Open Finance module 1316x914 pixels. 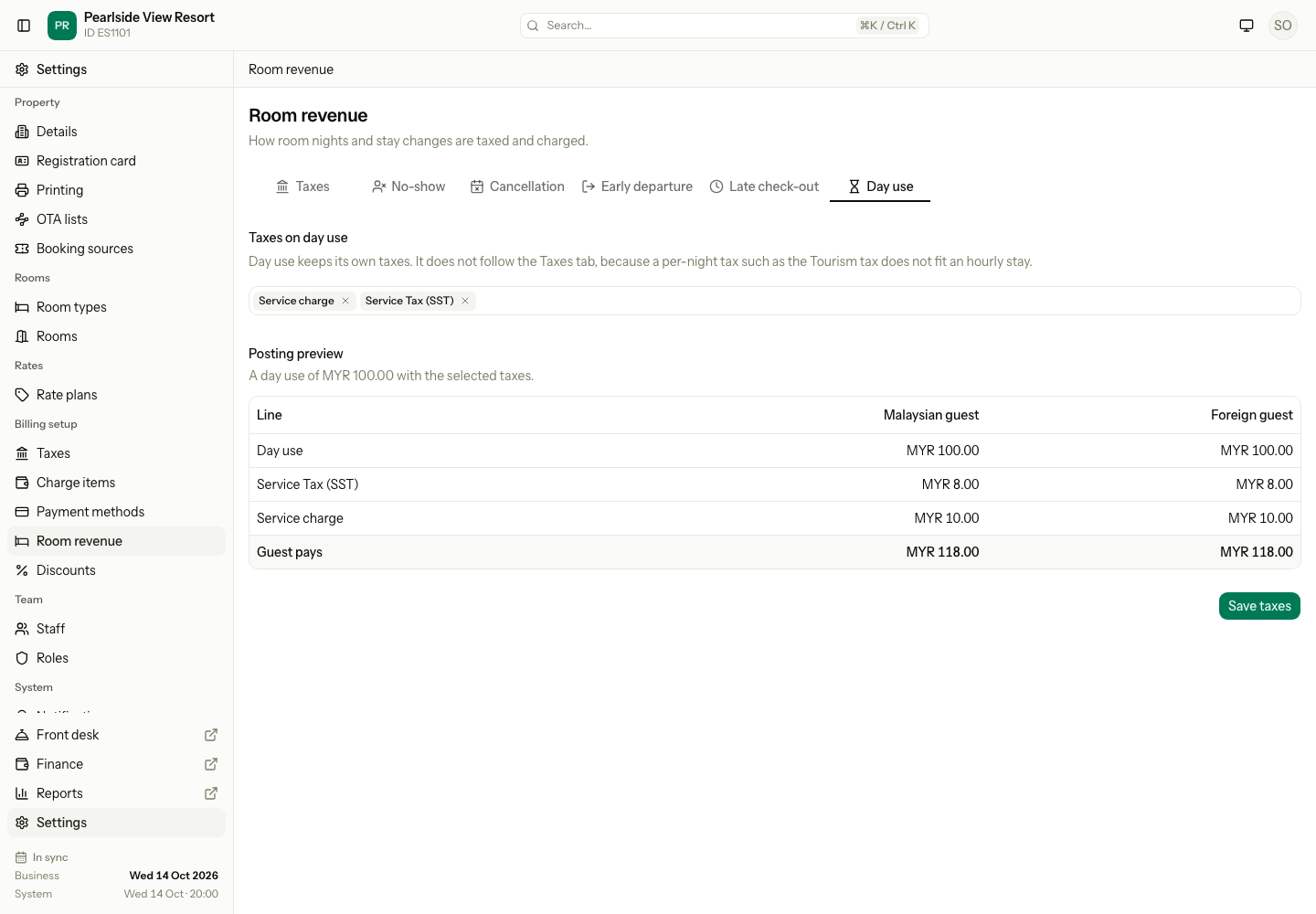117,764
